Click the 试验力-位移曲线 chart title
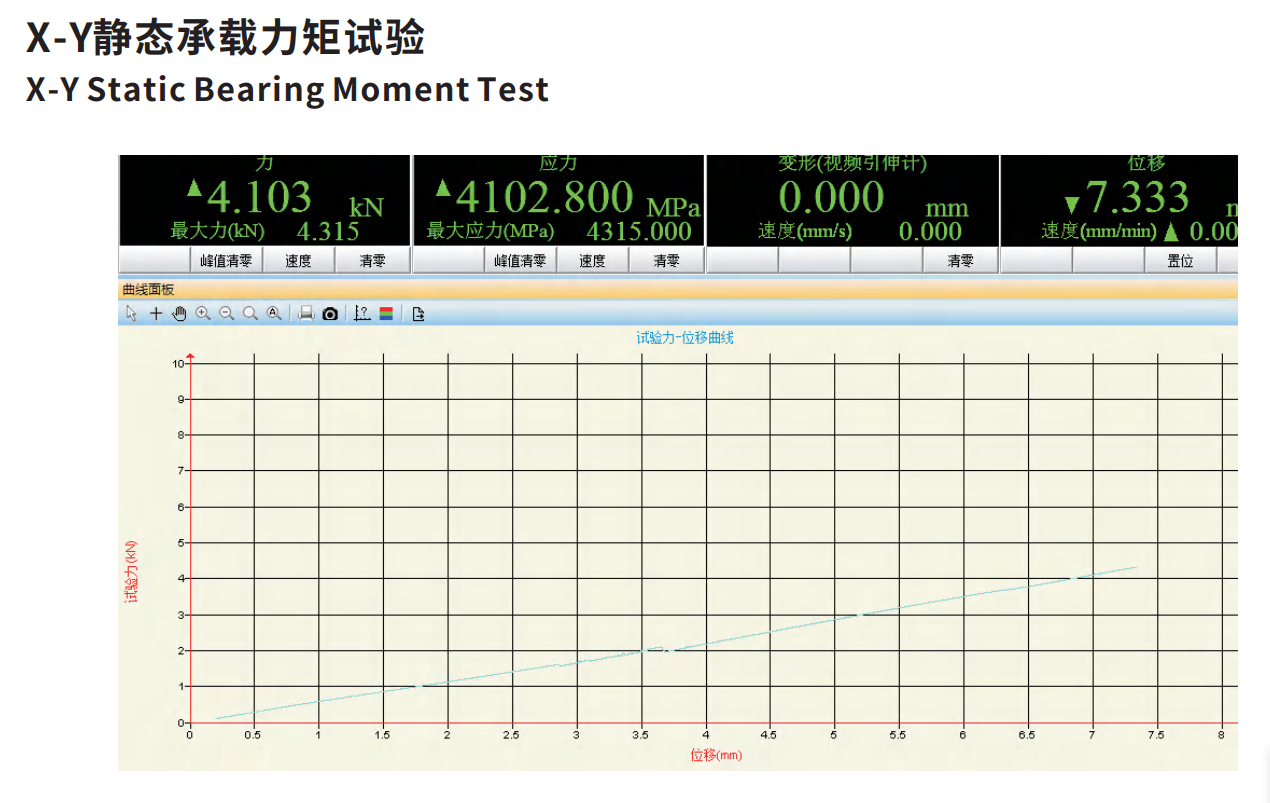The width and height of the screenshot is (1270, 803). (685, 338)
